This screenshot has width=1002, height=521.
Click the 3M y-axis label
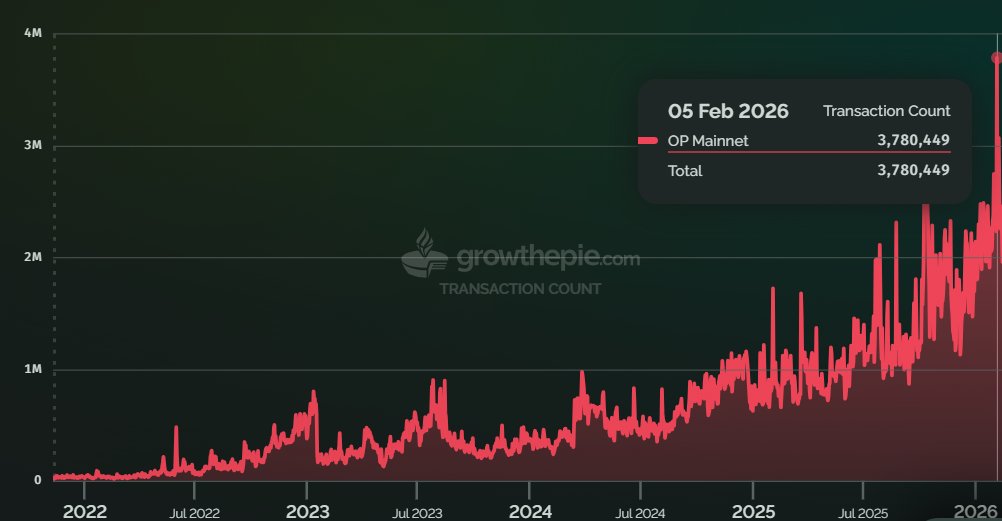click(x=33, y=145)
